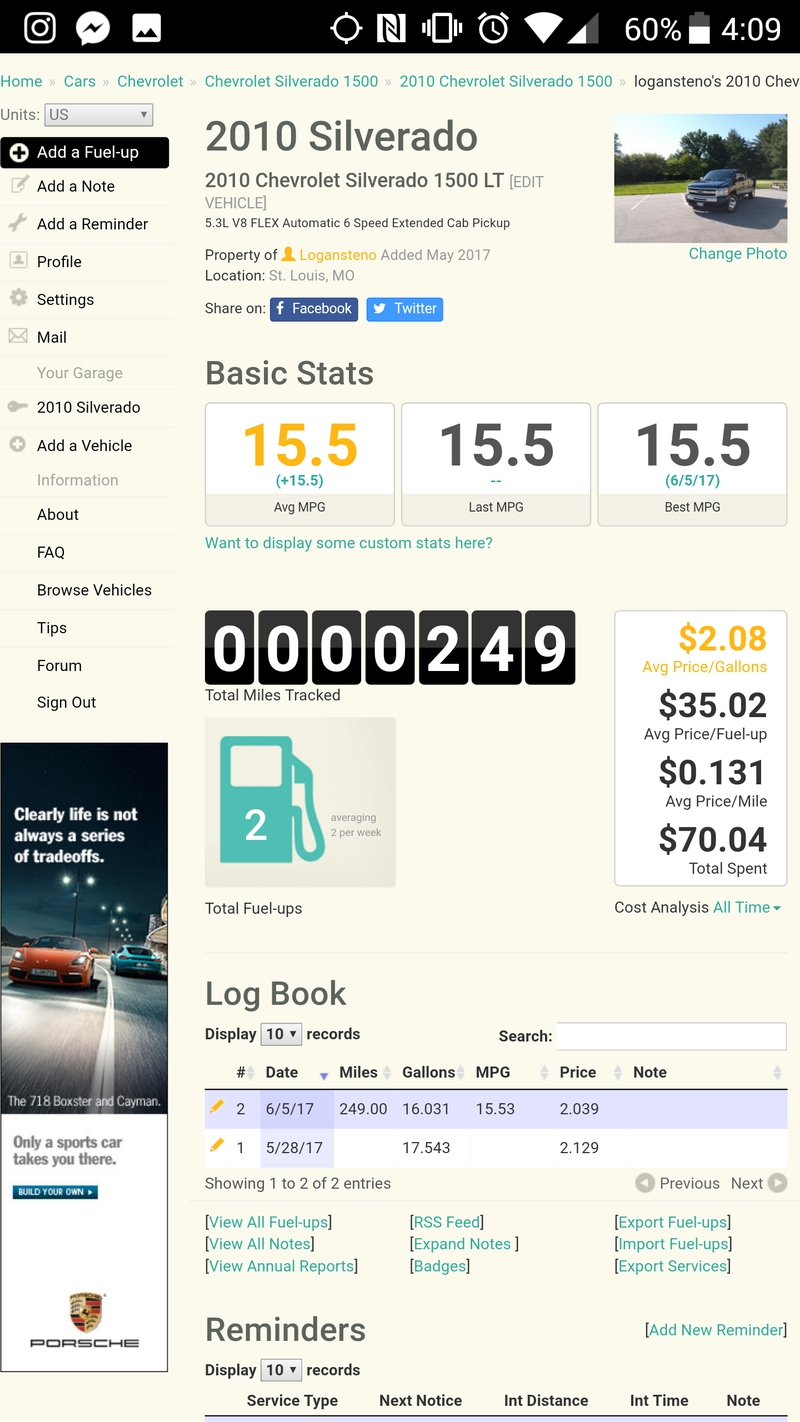Share vehicle on Twitter
The height and width of the screenshot is (1422, 800).
pos(405,309)
